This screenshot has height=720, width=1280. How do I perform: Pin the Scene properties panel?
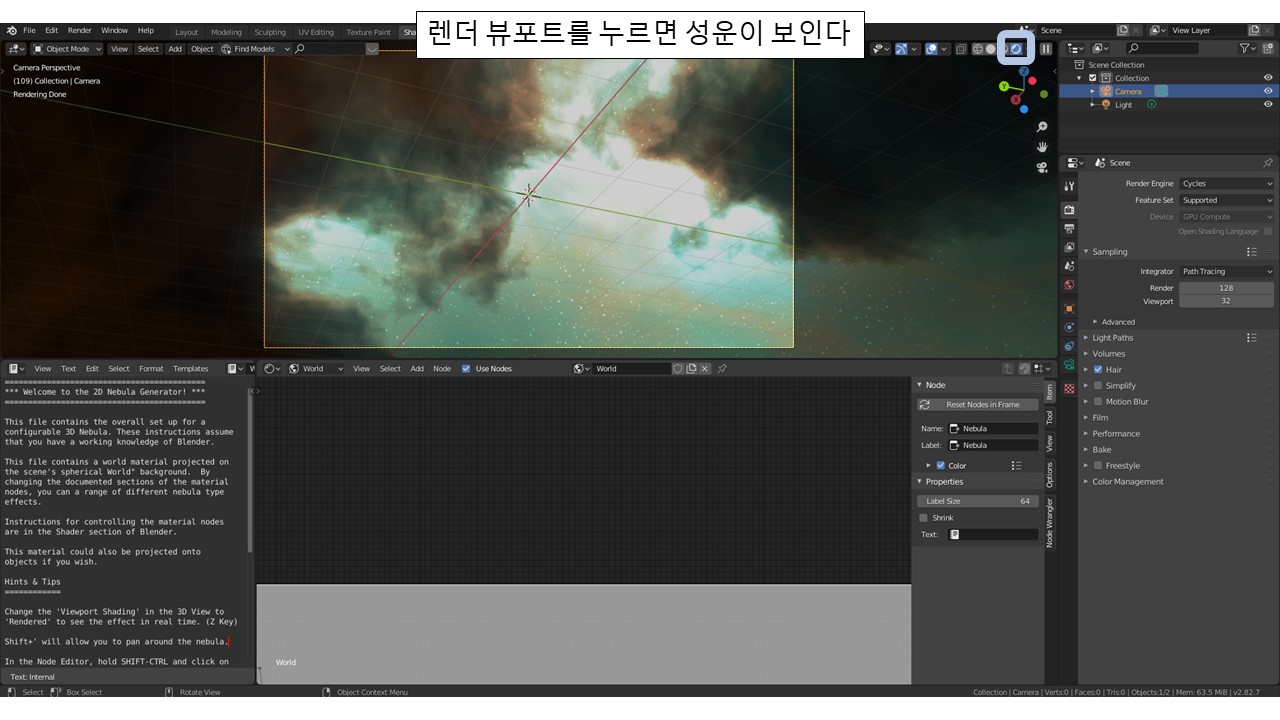pyautogui.click(x=1268, y=162)
